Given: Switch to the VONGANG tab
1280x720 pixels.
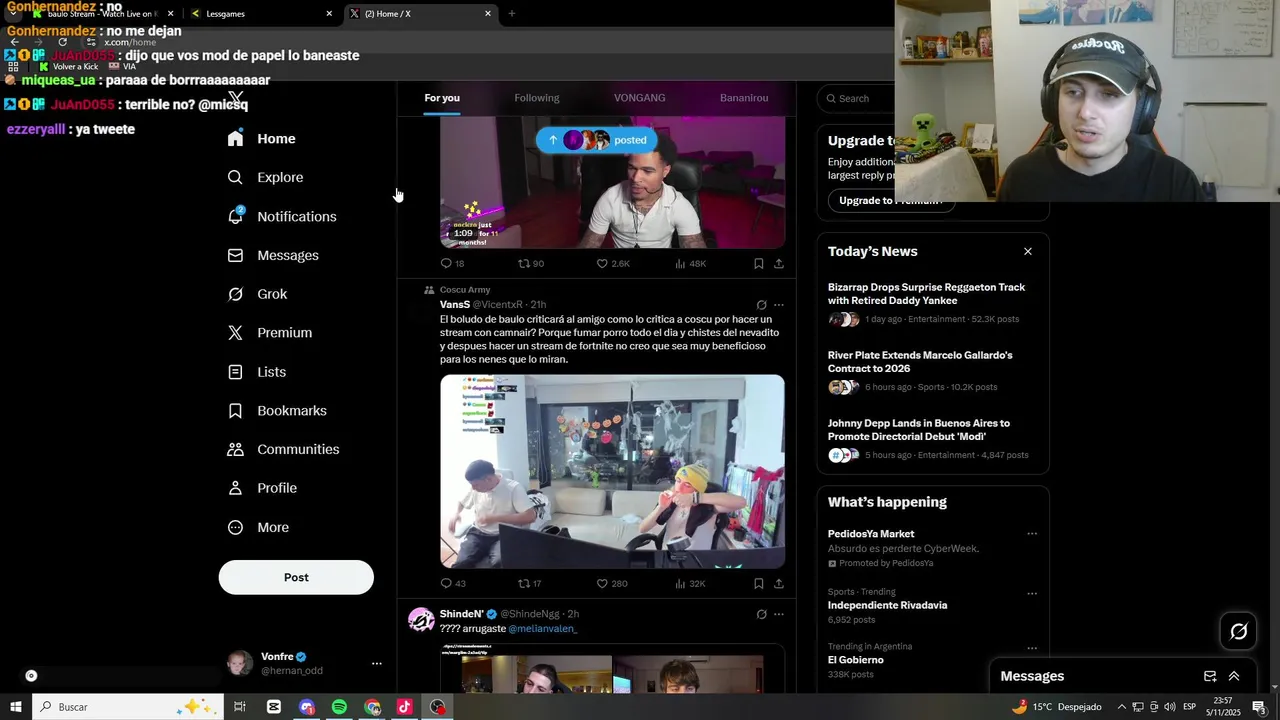Looking at the screenshot, I should (640, 98).
